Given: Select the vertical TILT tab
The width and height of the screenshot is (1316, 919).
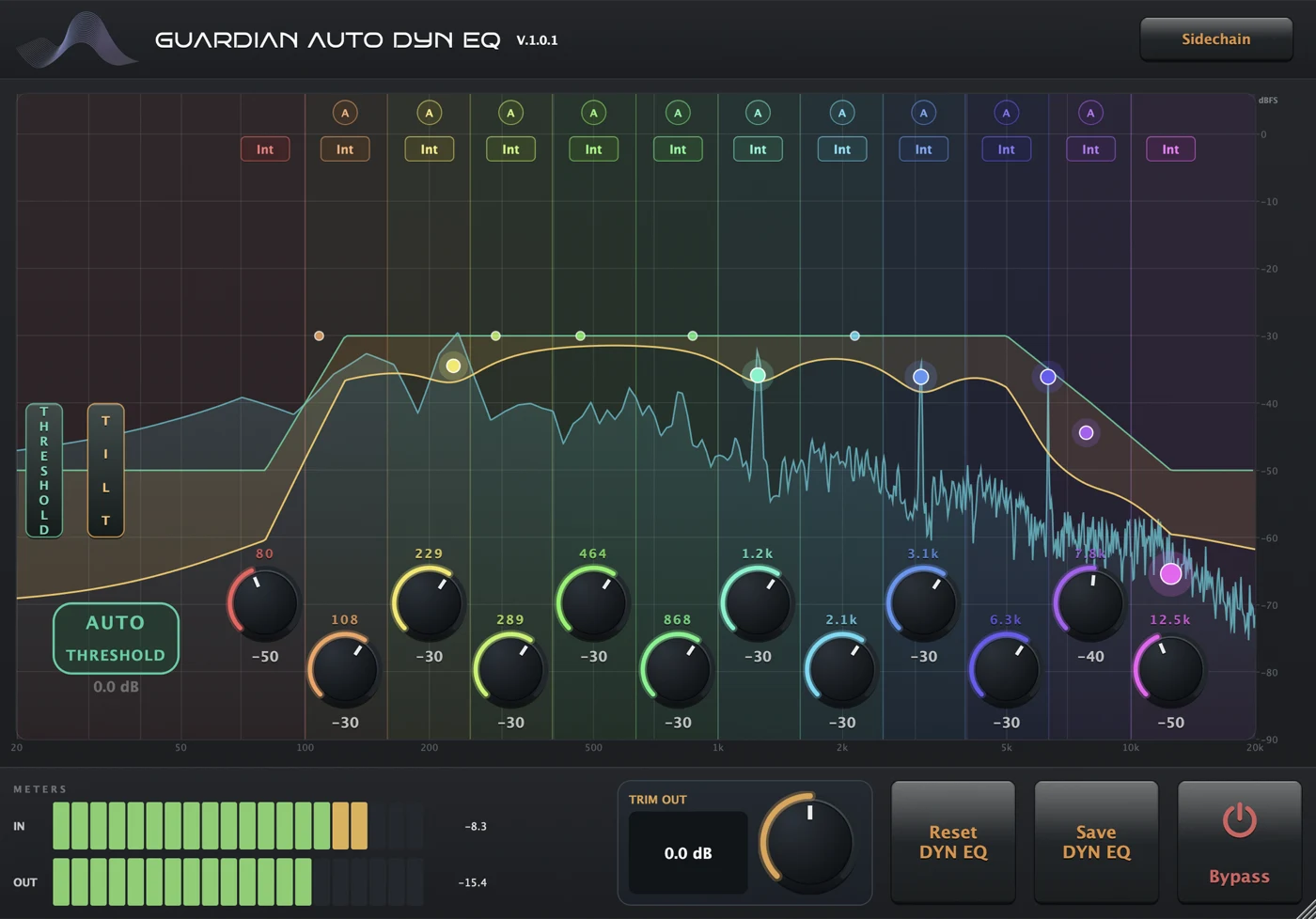Looking at the screenshot, I should tap(105, 471).
